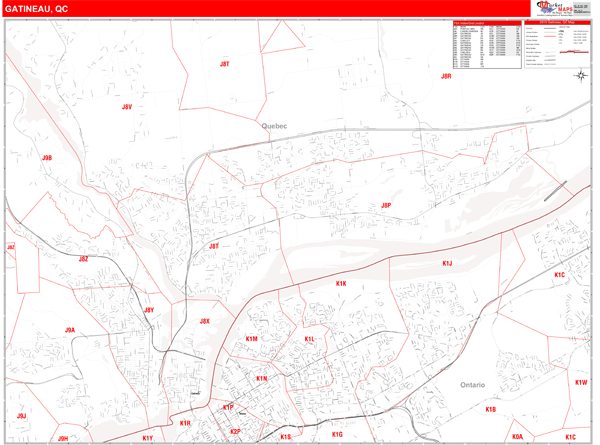Click the K1S postal zone label
Screen dimensions: 600x445
(x=286, y=437)
